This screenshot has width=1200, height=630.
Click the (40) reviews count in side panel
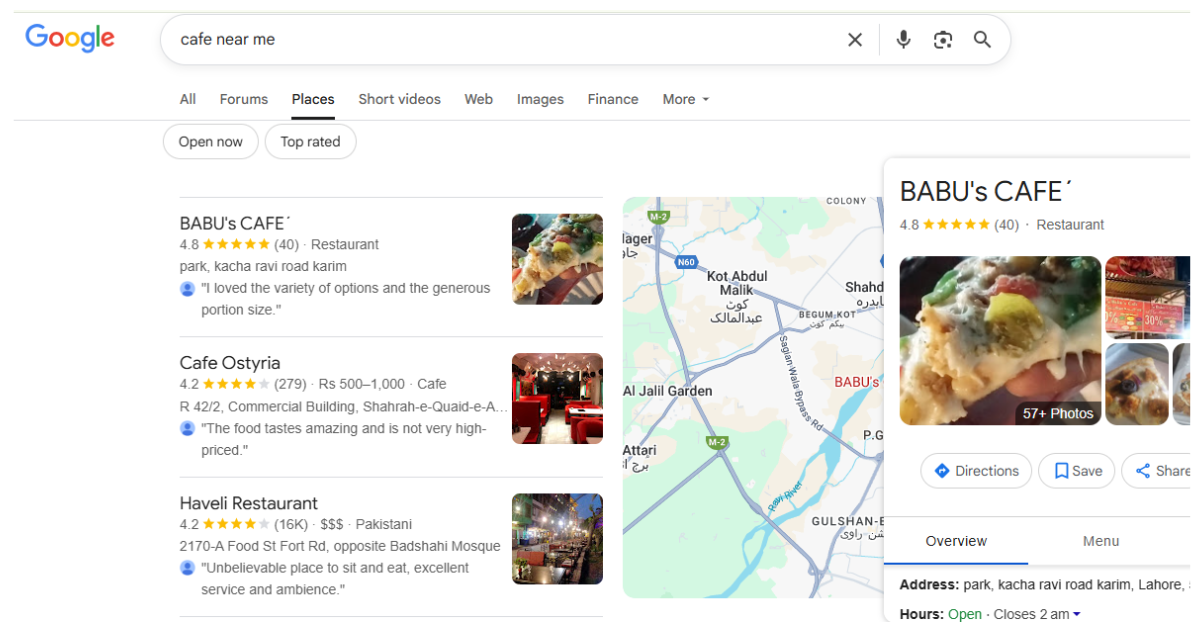(1006, 225)
